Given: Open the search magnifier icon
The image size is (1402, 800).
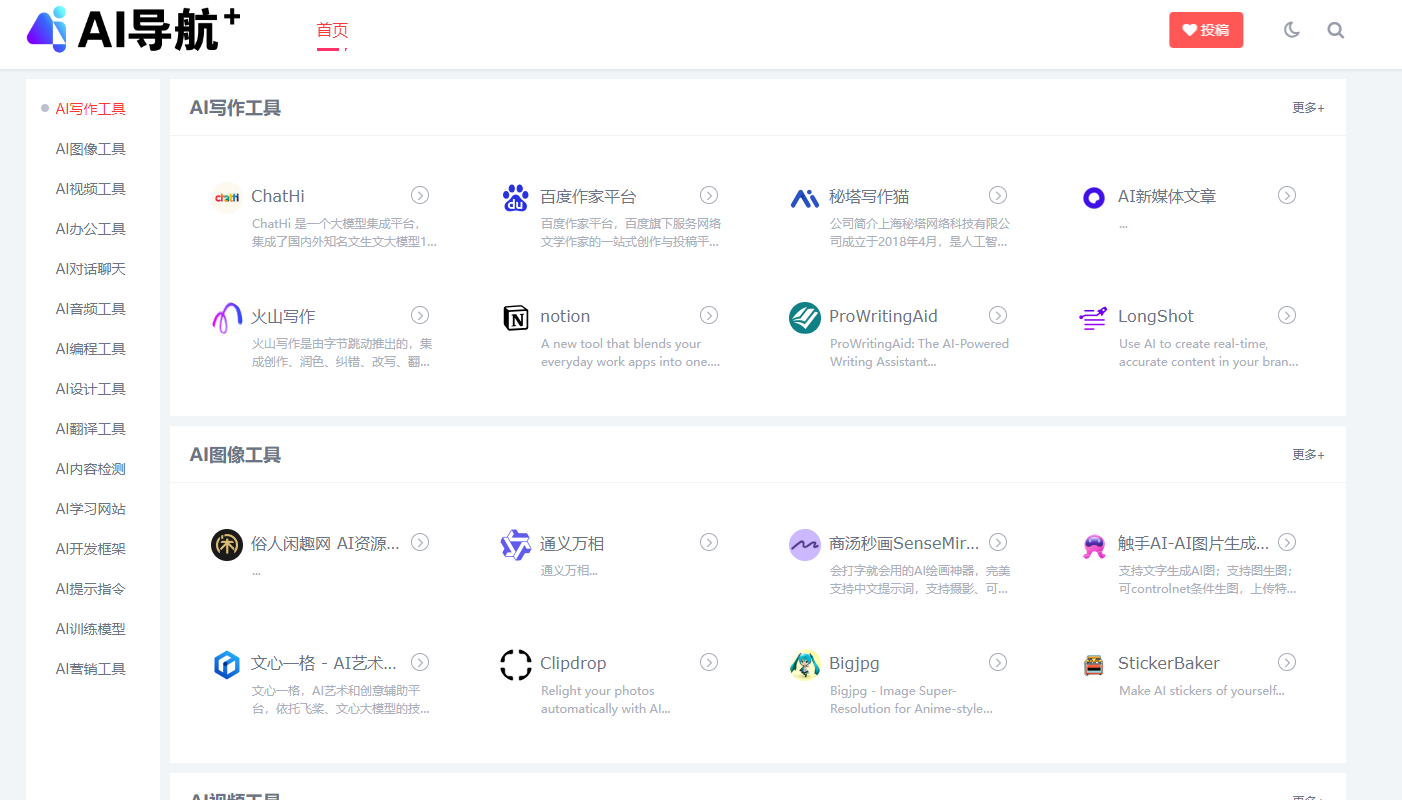Looking at the screenshot, I should (x=1335, y=30).
